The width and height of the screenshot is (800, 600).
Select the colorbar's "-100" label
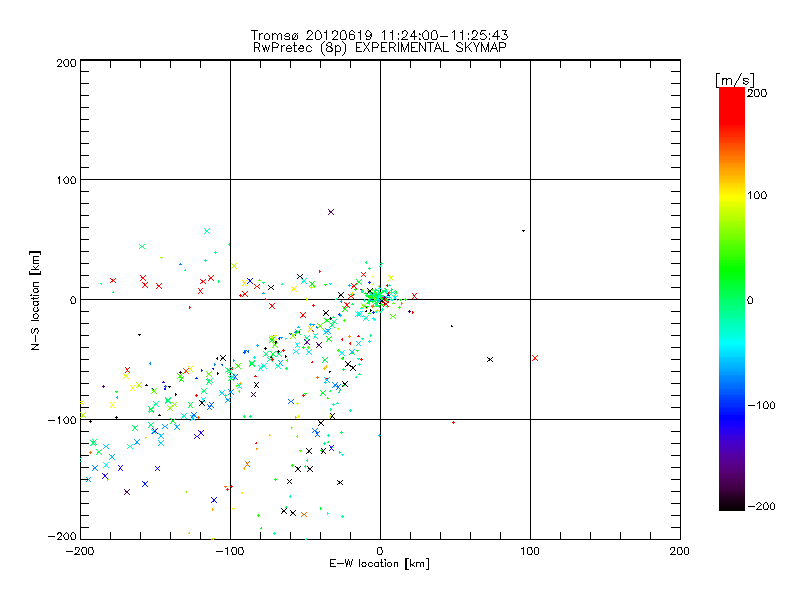tap(761, 405)
